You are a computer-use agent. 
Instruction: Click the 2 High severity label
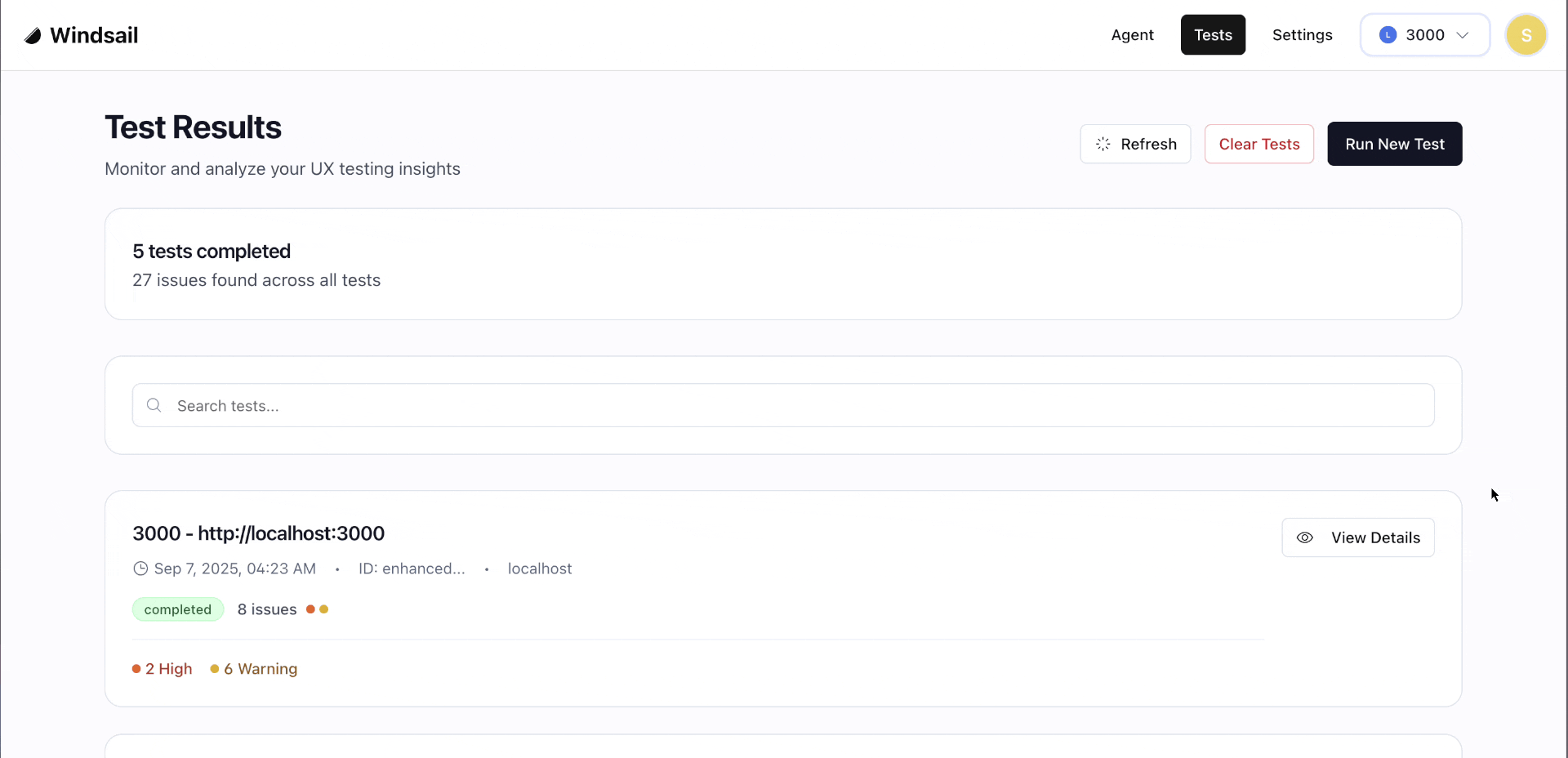click(163, 669)
